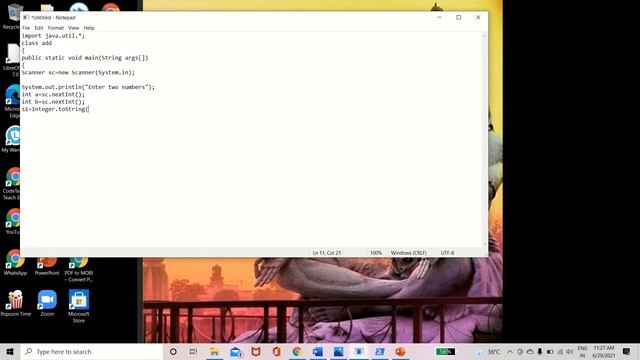640x360 pixels.
Task: Maximize the Notepad window
Action: 459,18
